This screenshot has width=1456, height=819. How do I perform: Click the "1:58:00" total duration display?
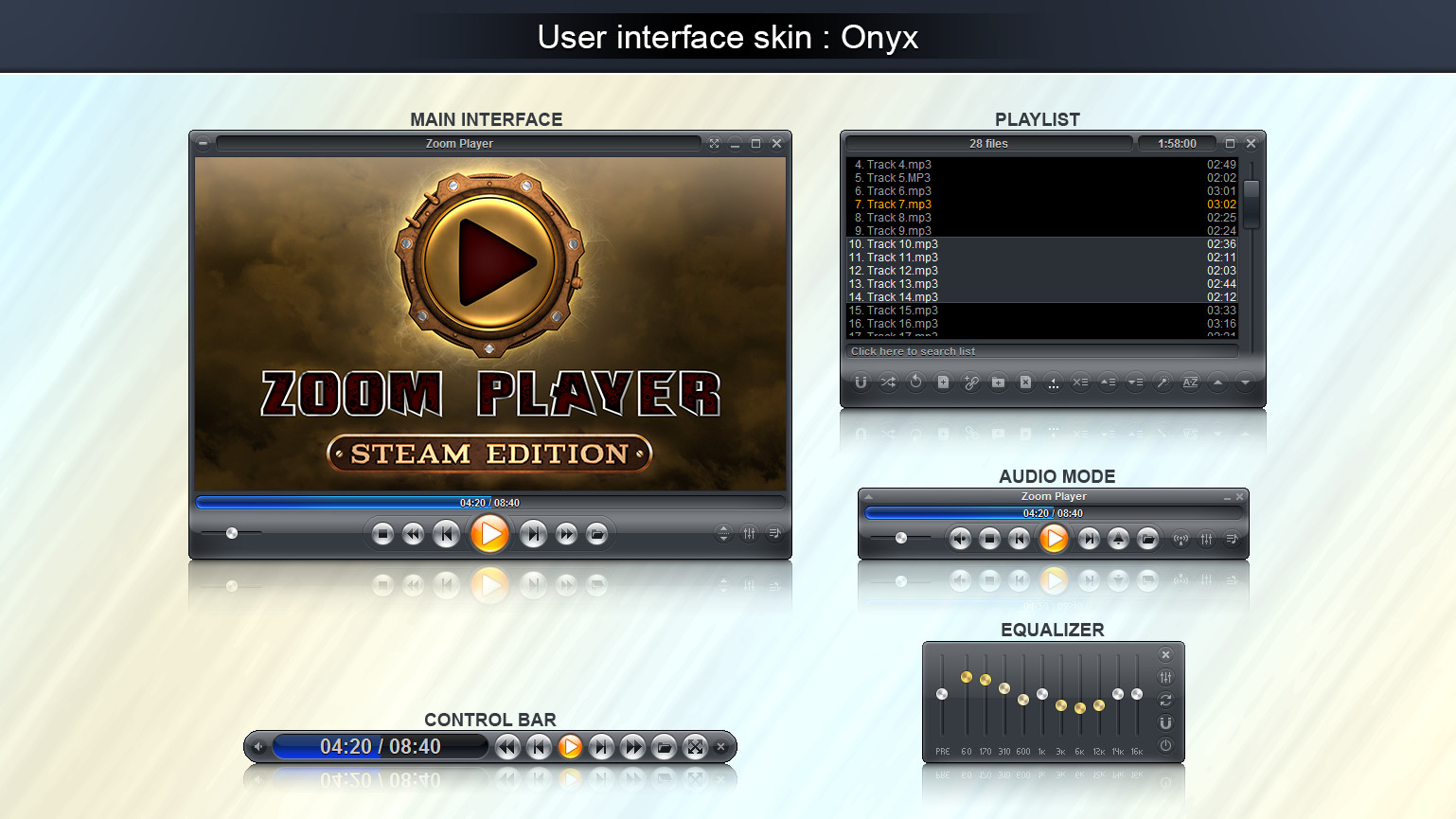point(1177,143)
